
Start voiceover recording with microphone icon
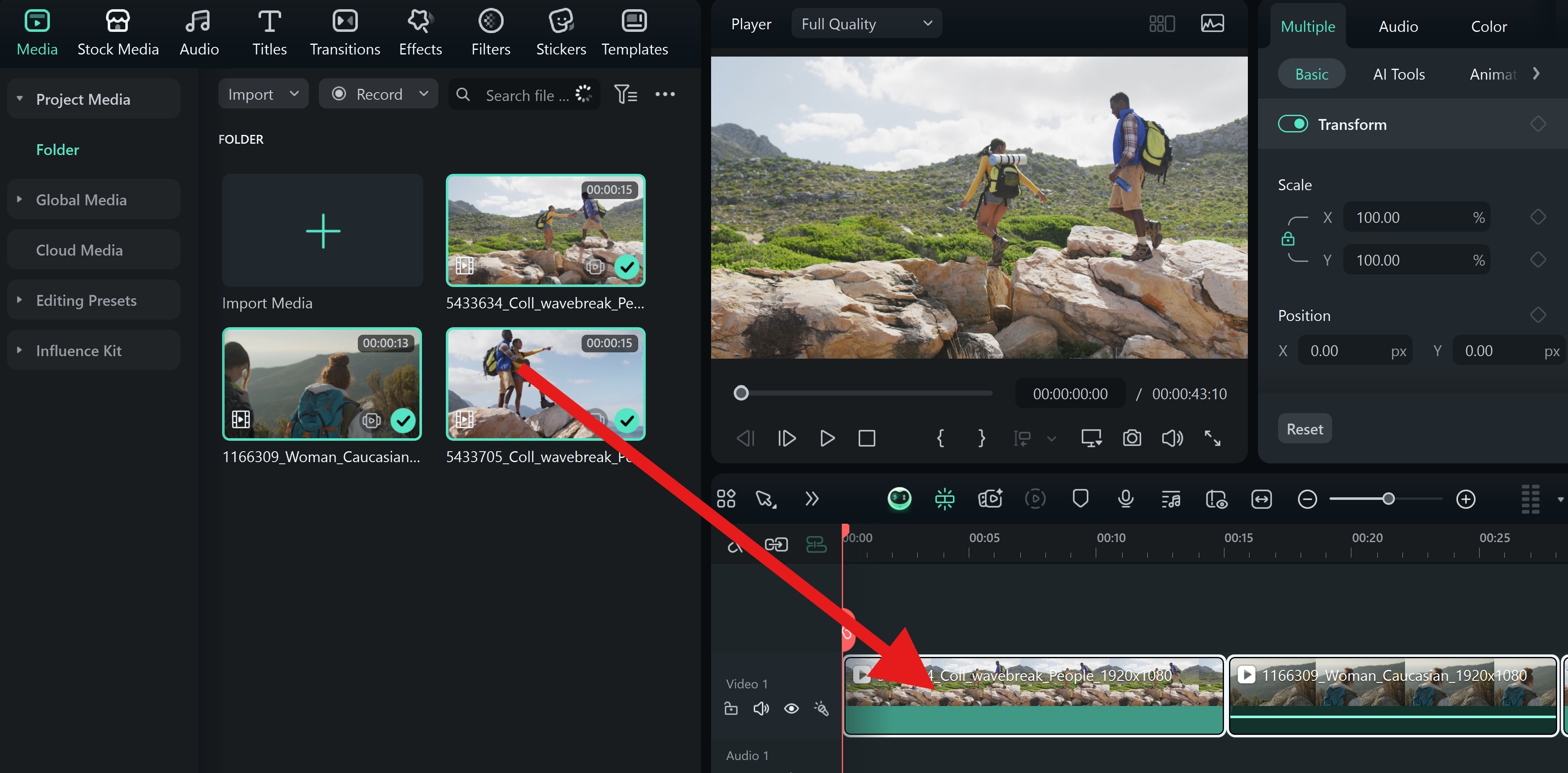(x=1126, y=499)
